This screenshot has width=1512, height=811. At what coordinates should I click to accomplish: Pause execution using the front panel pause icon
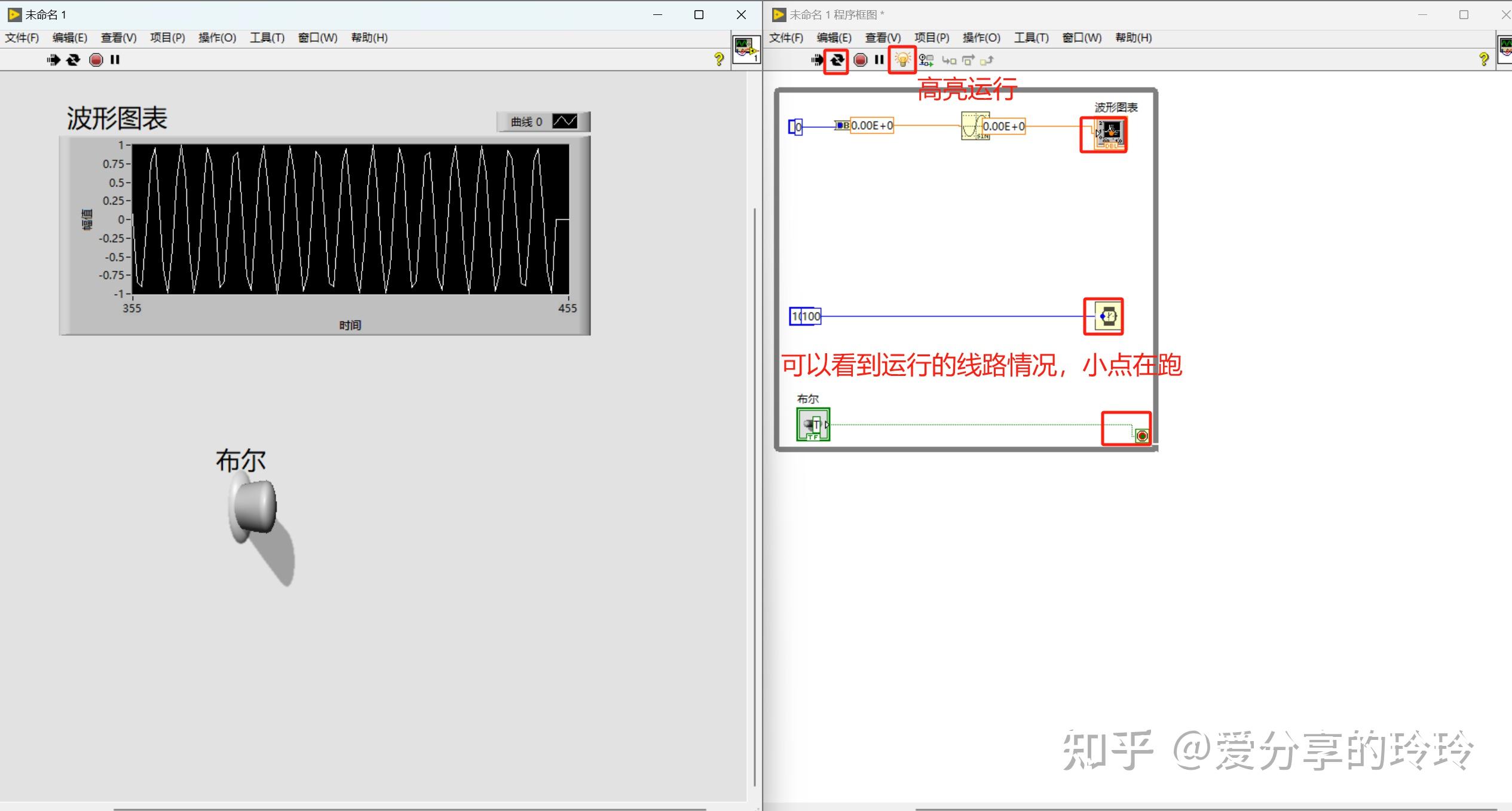[x=115, y=59]
